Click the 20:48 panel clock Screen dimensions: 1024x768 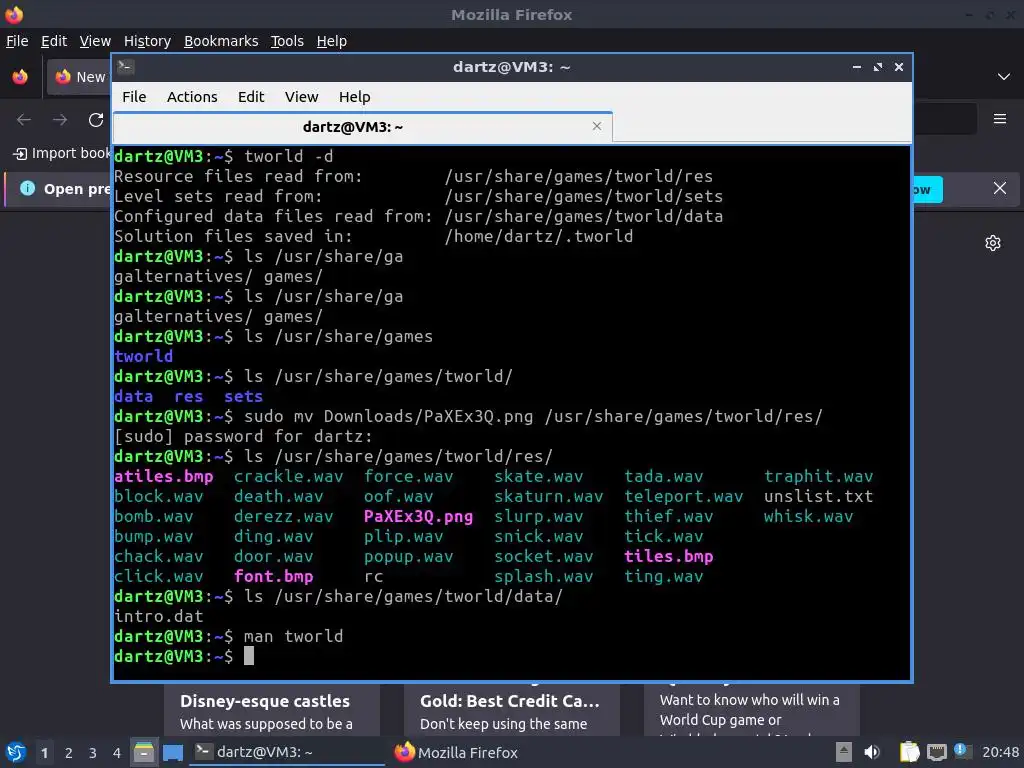pos(1000,752)
